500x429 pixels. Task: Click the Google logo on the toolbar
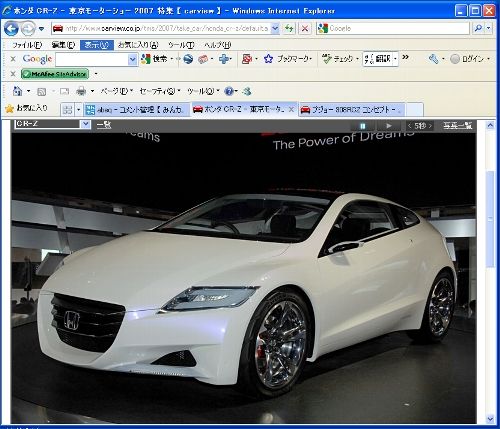(37, 59)
